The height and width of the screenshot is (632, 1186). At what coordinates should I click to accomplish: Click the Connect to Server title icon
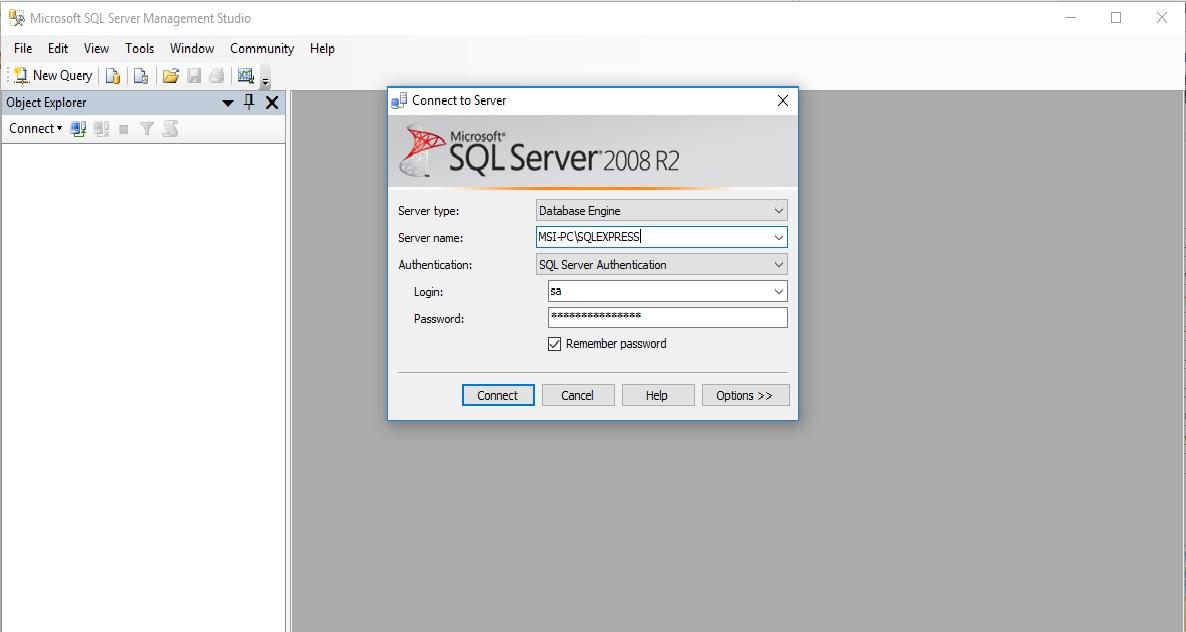coord(399,101)
